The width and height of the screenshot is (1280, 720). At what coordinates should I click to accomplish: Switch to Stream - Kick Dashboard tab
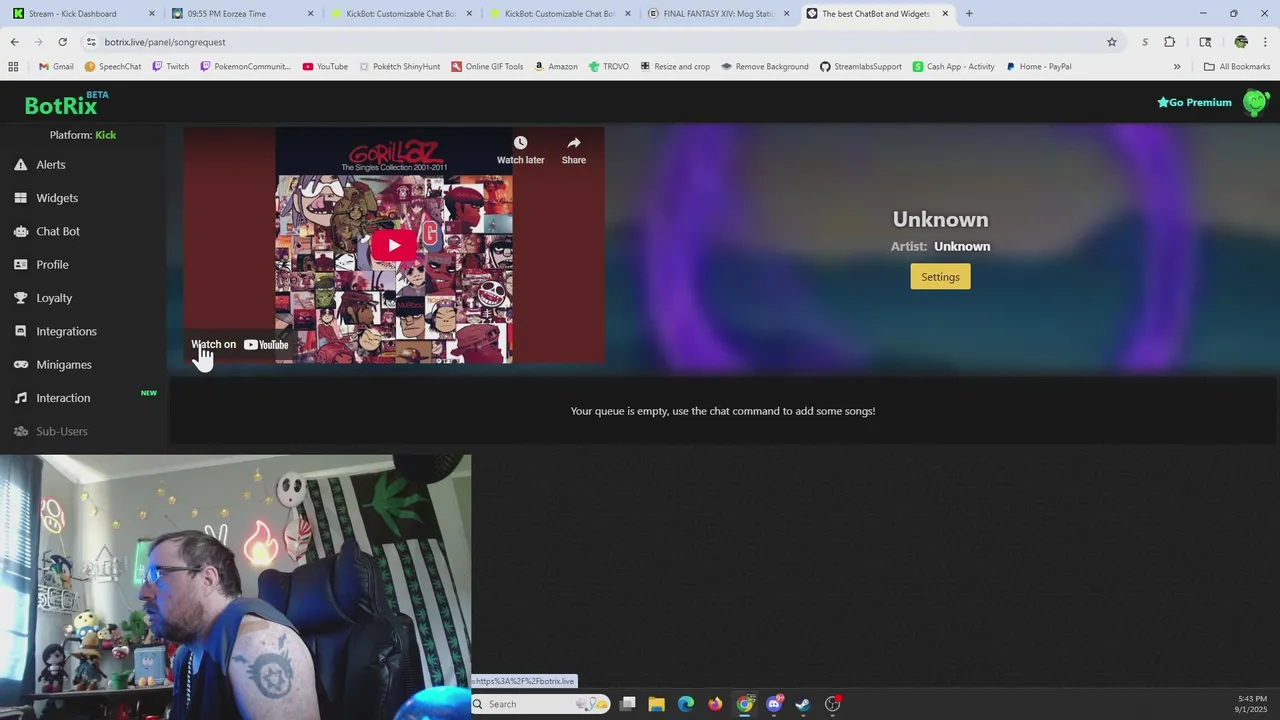pyautogui.click(x=82, y=14)
